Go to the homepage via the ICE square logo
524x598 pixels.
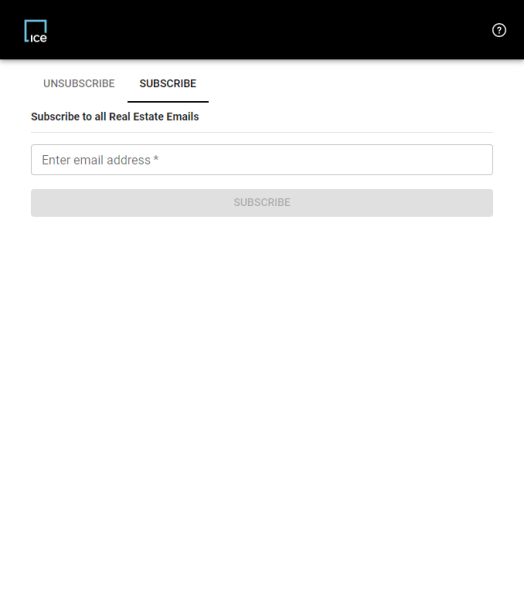pos(35,31)
